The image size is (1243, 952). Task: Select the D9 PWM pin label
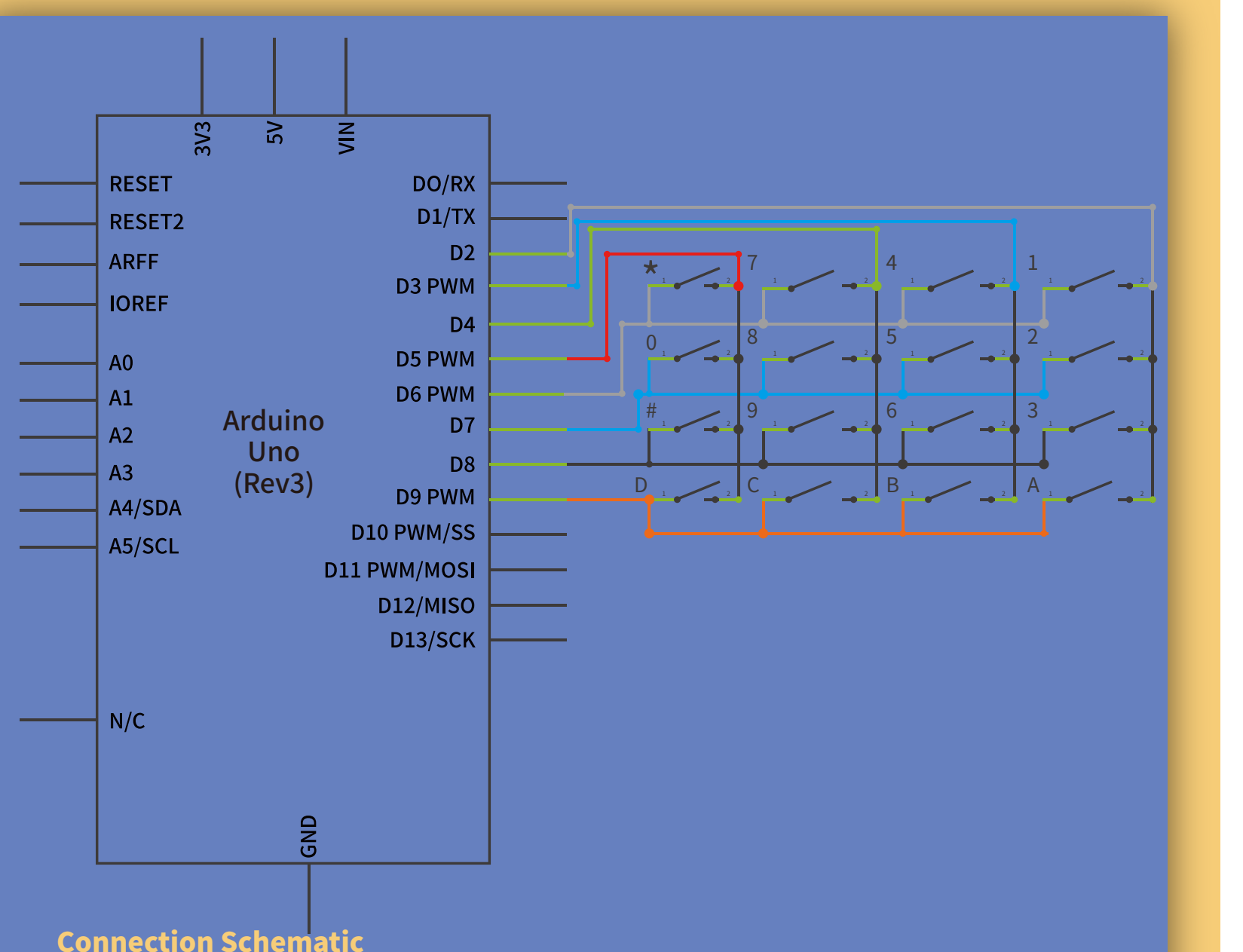point(436,497)
